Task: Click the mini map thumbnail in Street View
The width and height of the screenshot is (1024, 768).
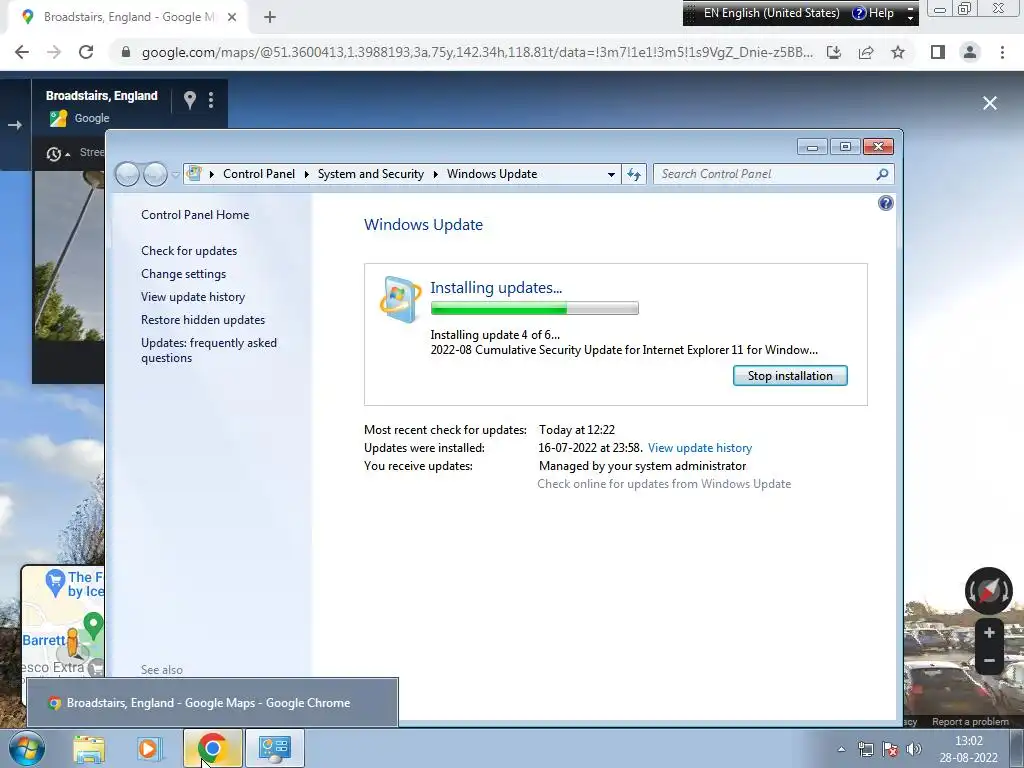Action: coord(63,620)
